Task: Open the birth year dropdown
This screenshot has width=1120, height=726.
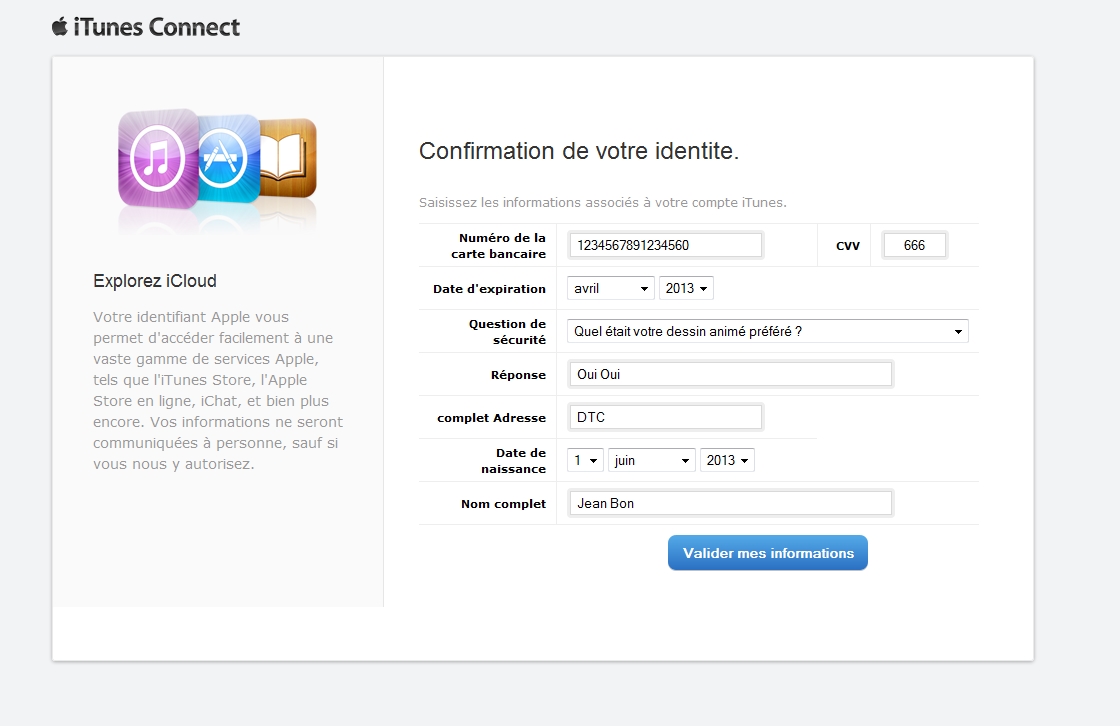Action: pyautogui.click(x=727, y=460)
